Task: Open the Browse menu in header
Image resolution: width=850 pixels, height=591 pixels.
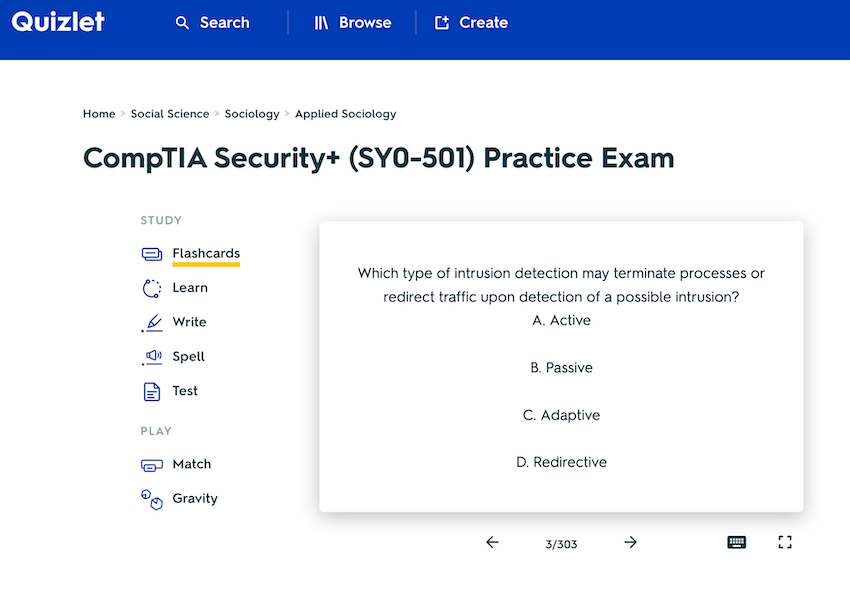Action: point(352,23)
